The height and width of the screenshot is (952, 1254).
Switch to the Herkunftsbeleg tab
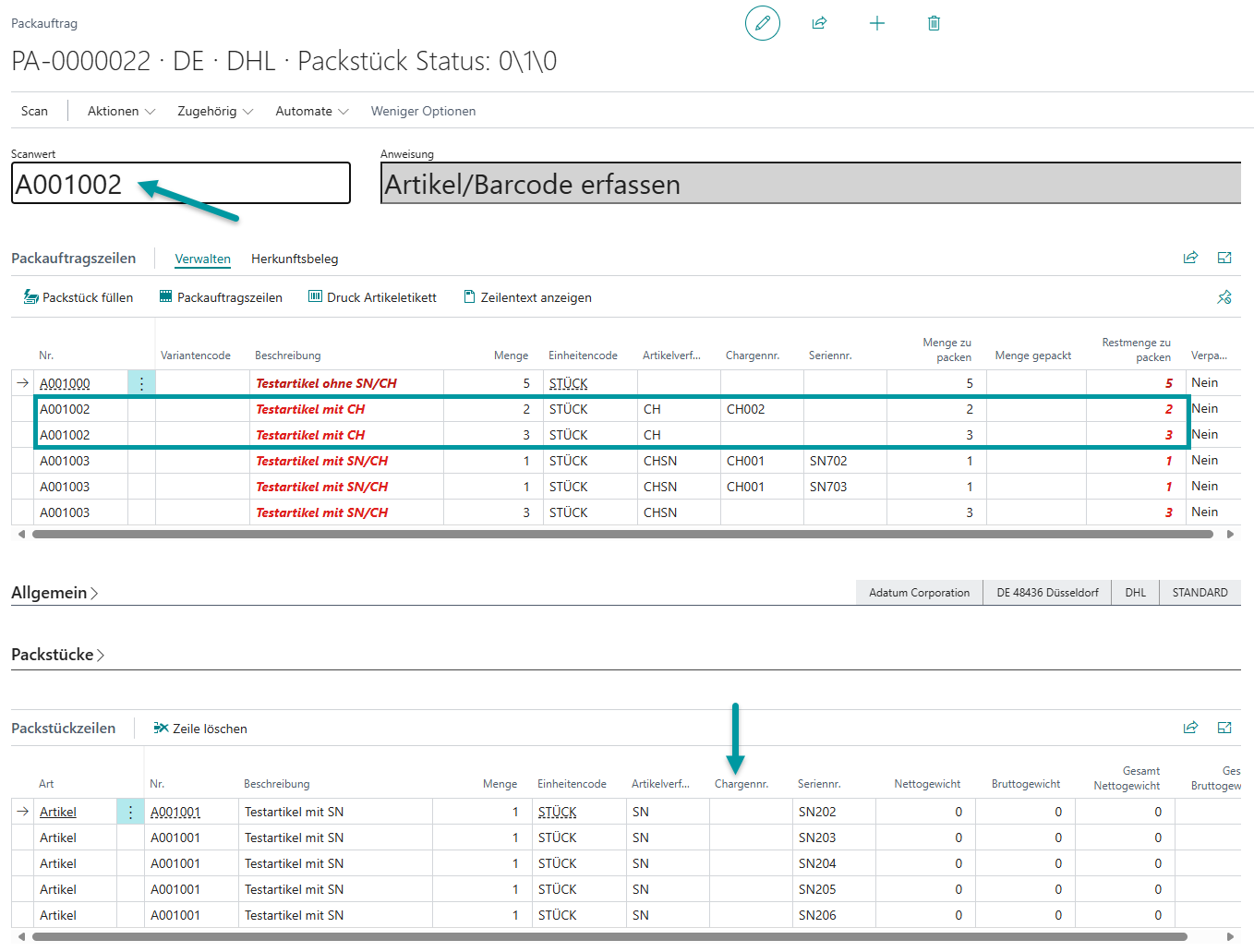295,259
